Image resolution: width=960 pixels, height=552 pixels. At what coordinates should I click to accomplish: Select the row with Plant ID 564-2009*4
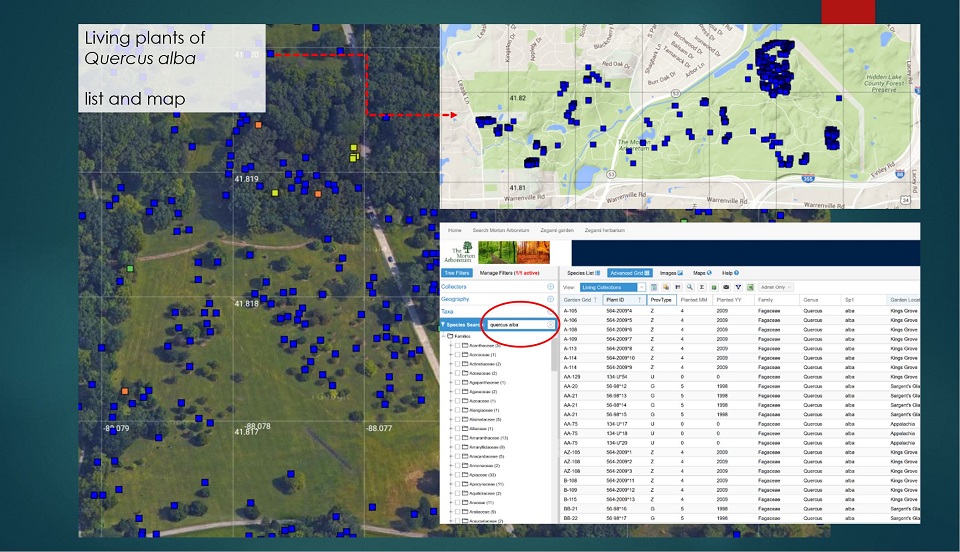740,311
